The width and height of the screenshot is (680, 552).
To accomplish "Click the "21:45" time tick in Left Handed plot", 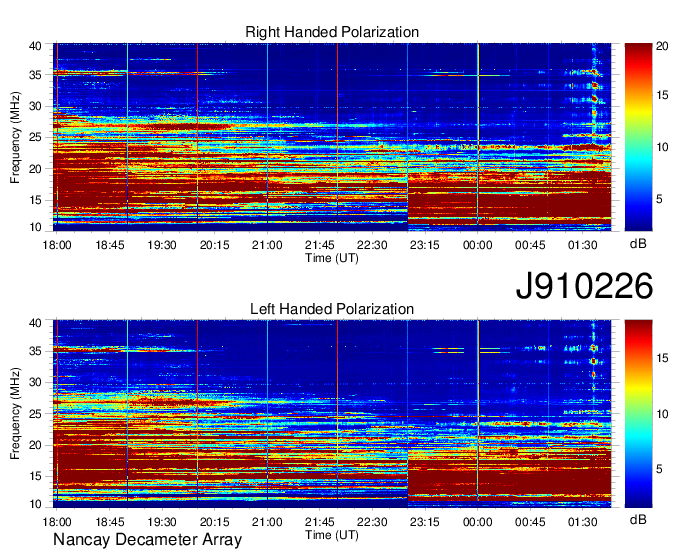I will click(320, 522).
